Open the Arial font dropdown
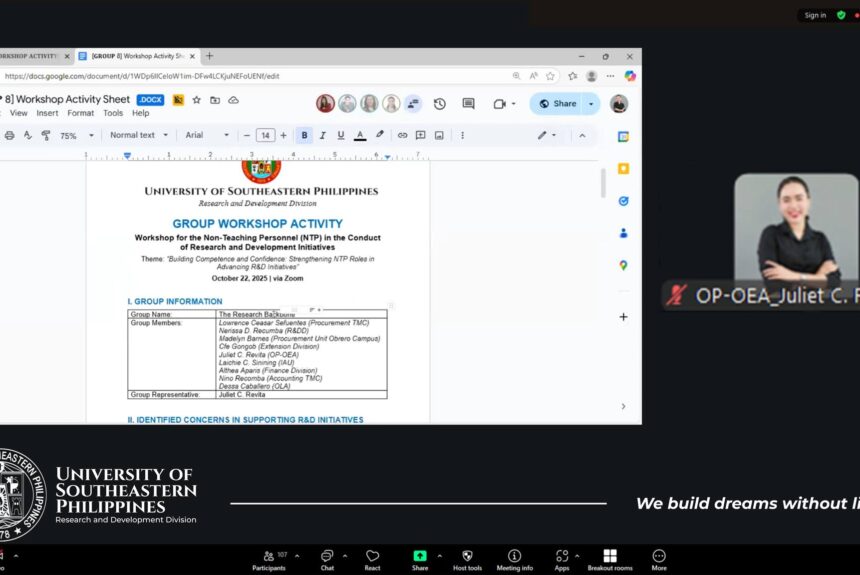860x575 pixels. click(207, 135)
